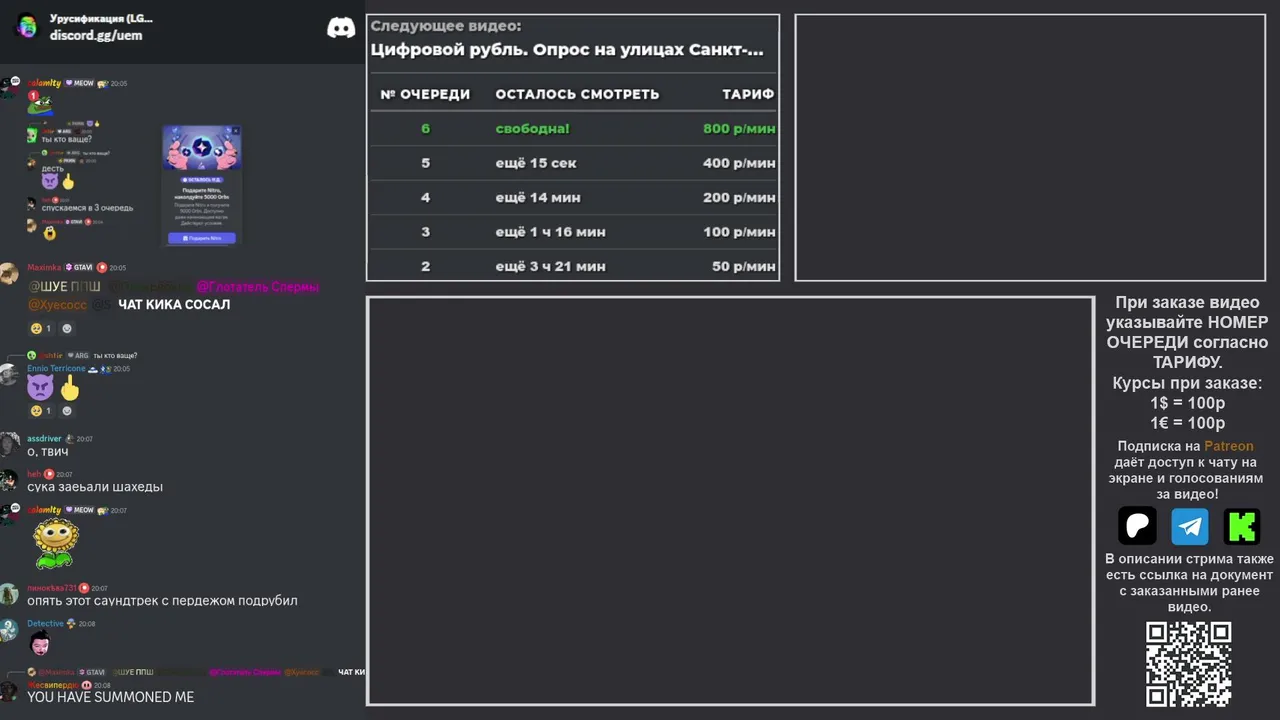Select free queue row number 6

(x=573, y=128)
